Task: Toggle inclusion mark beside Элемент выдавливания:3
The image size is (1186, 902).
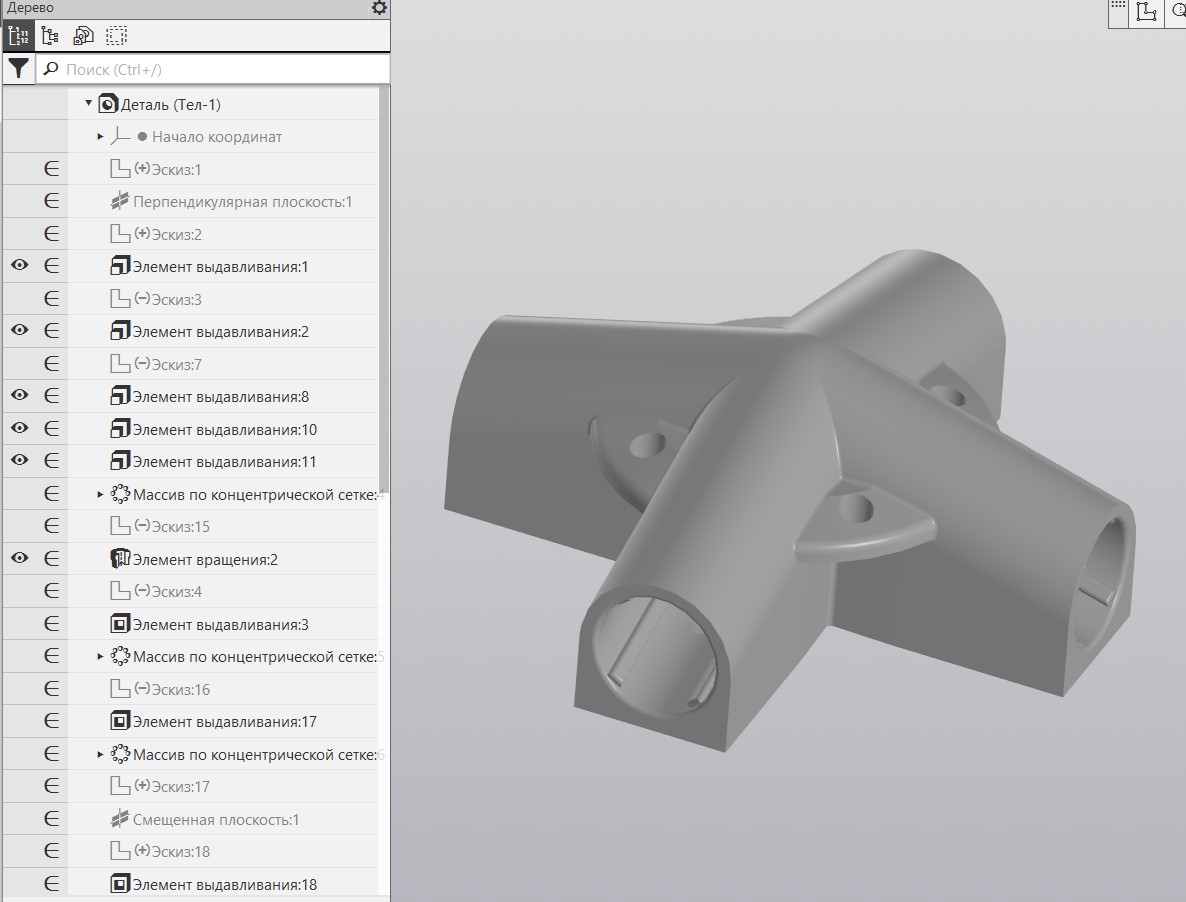Action: [51, 624]
